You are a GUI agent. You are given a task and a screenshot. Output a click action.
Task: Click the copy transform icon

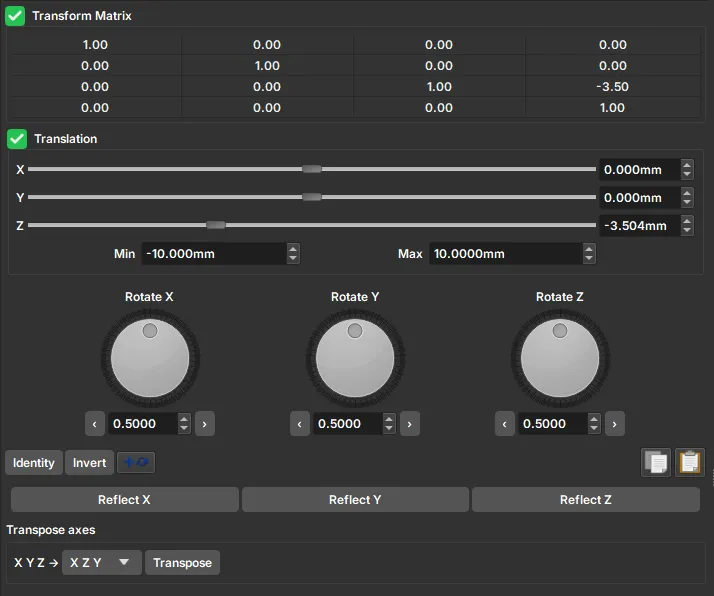point(657,463)
